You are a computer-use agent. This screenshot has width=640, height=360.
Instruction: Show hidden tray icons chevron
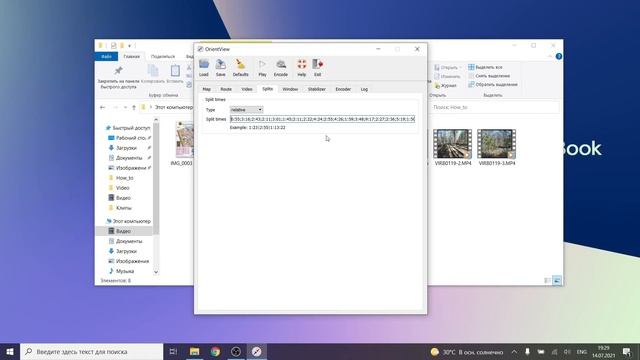click(514, 352)
